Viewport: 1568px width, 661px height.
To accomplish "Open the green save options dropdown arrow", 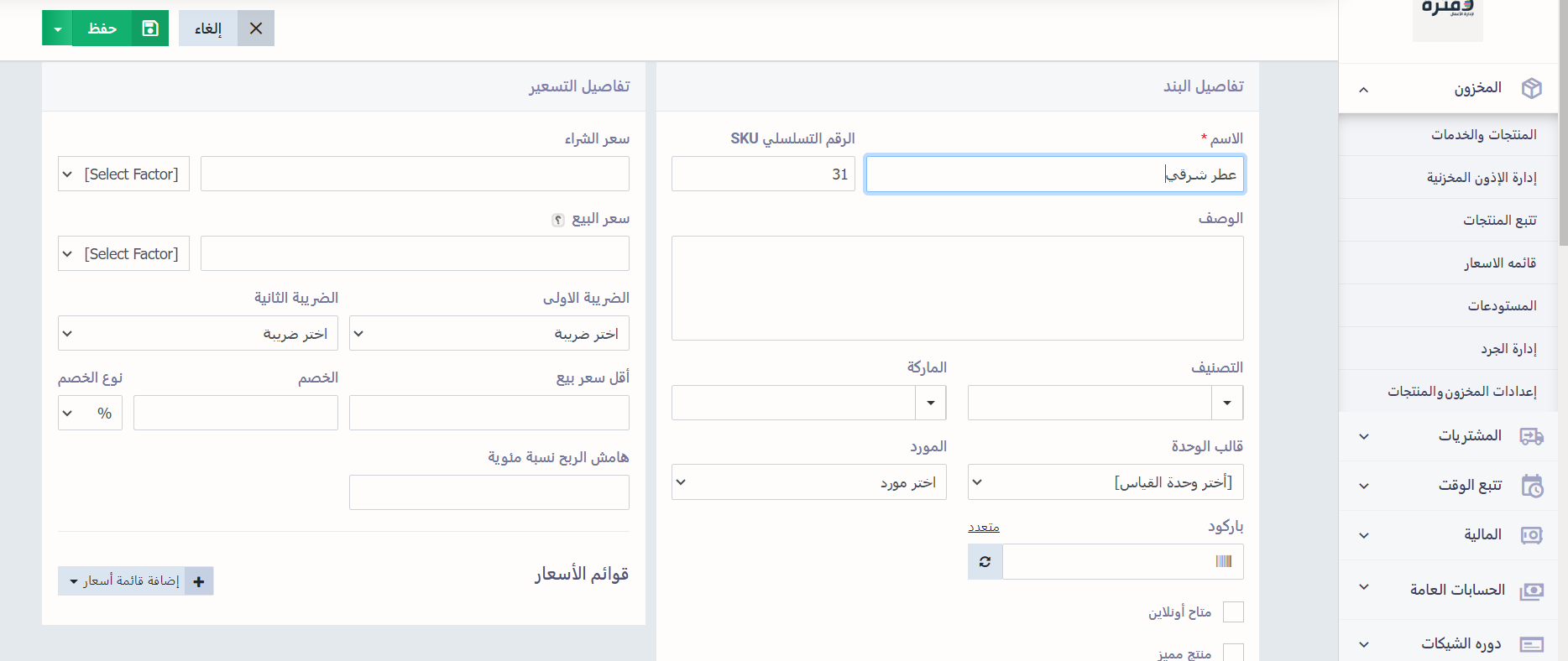I will tap(57, 29).
